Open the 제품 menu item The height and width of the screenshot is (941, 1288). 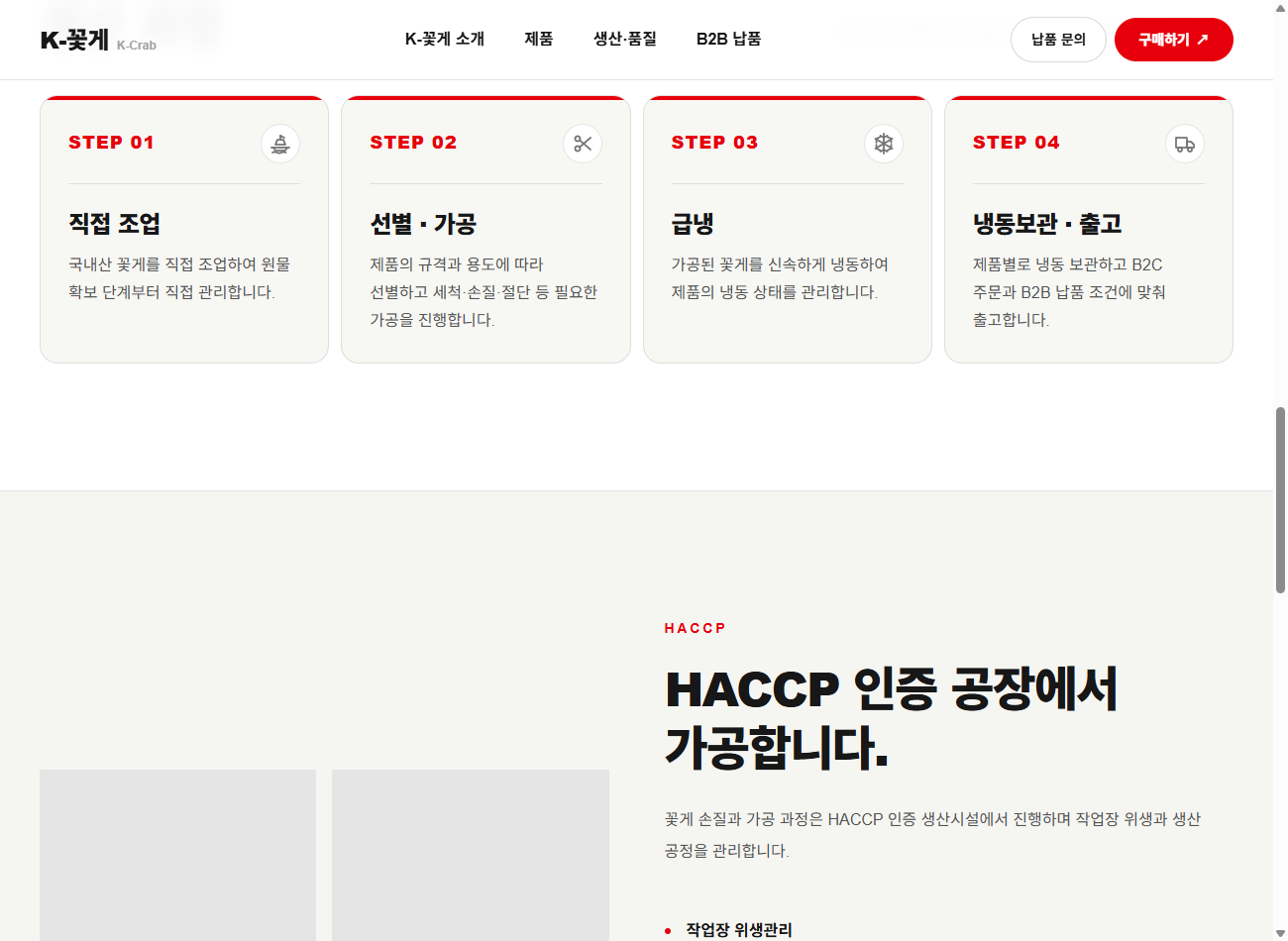539,39
